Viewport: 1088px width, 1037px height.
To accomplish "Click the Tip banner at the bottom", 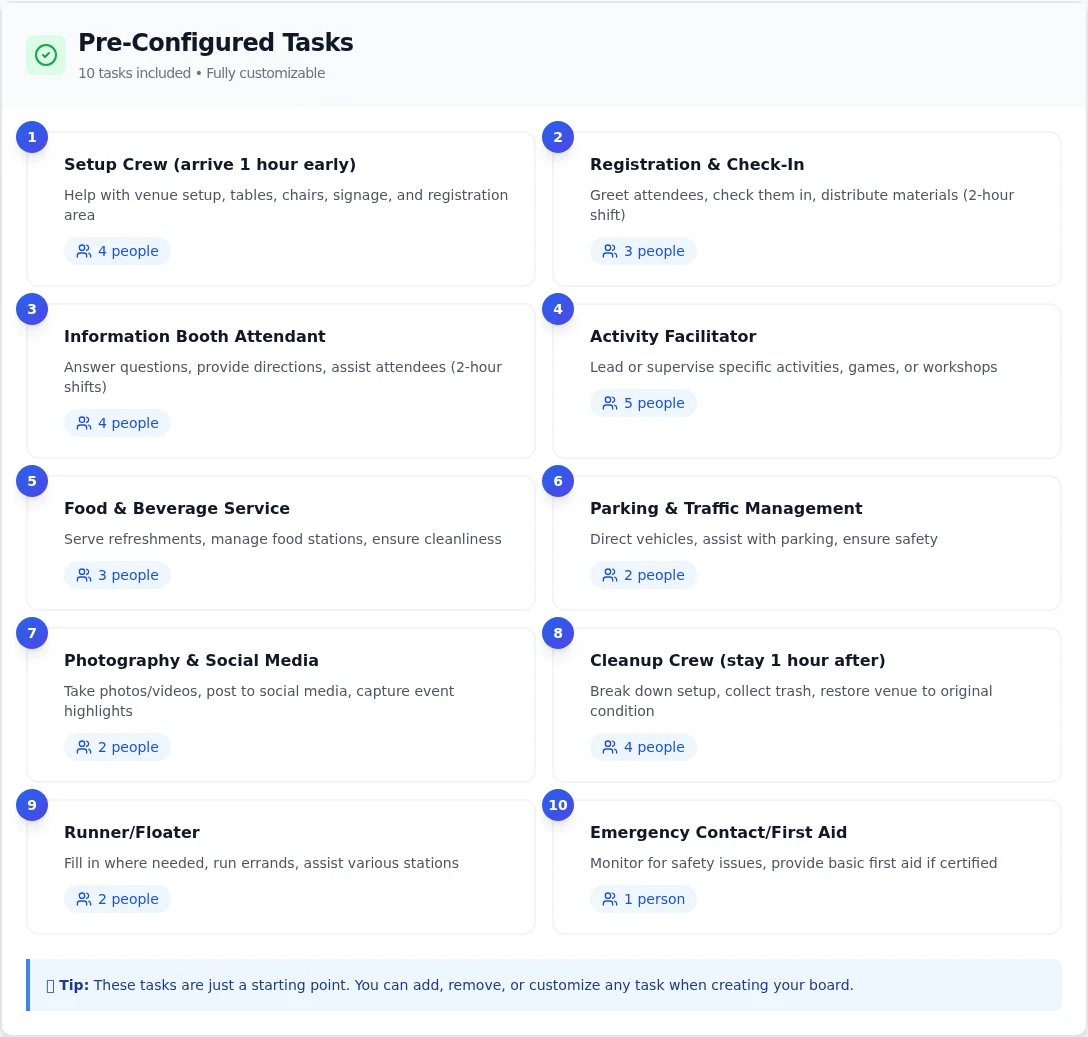I will point(544,985).
